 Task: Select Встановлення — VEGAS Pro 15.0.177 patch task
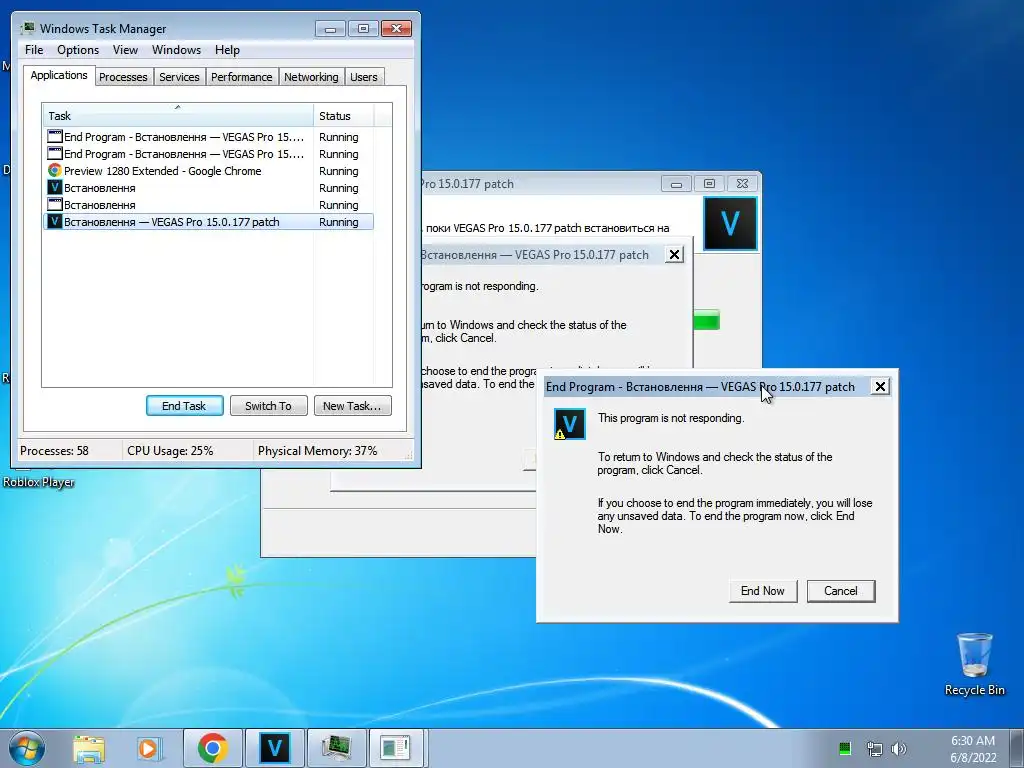coord(208,222)
